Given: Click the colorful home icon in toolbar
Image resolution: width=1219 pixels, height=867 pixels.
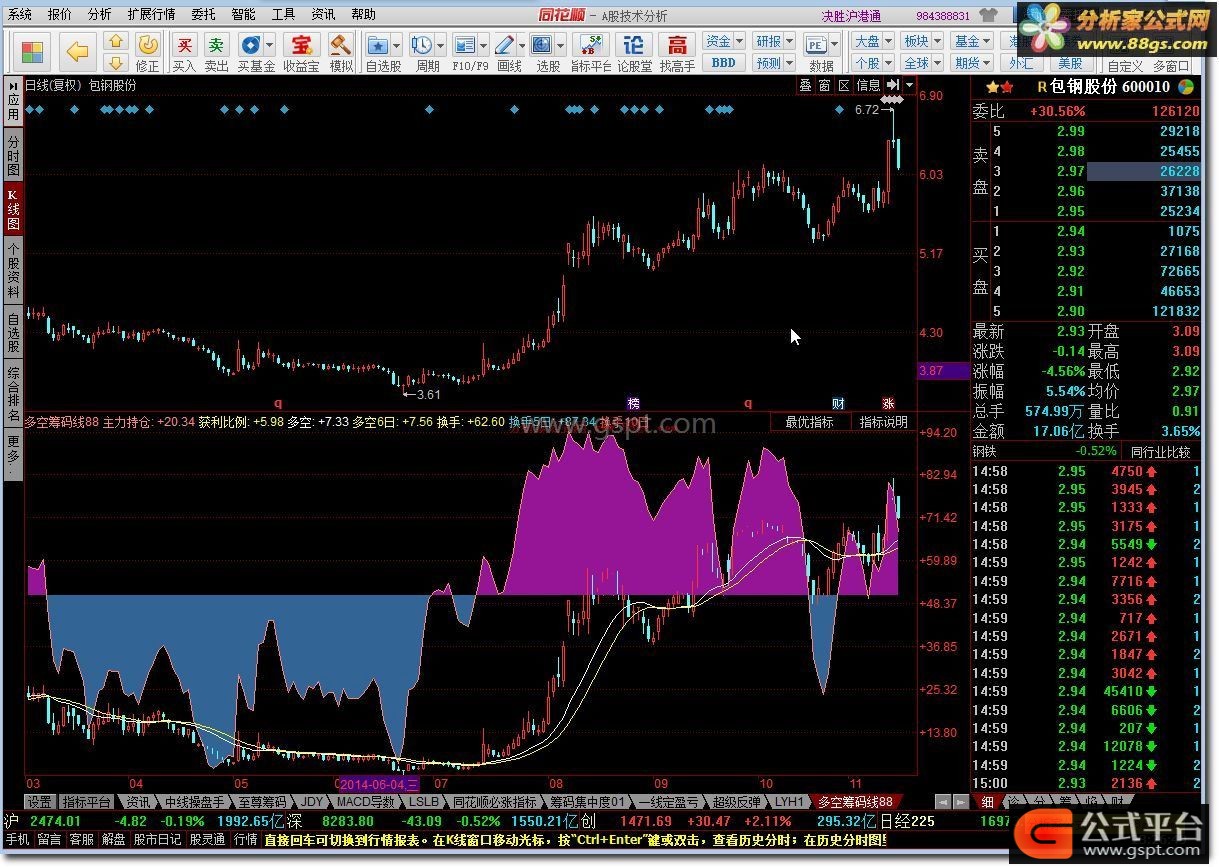Looking at the screenshot, I should (32, 51).
